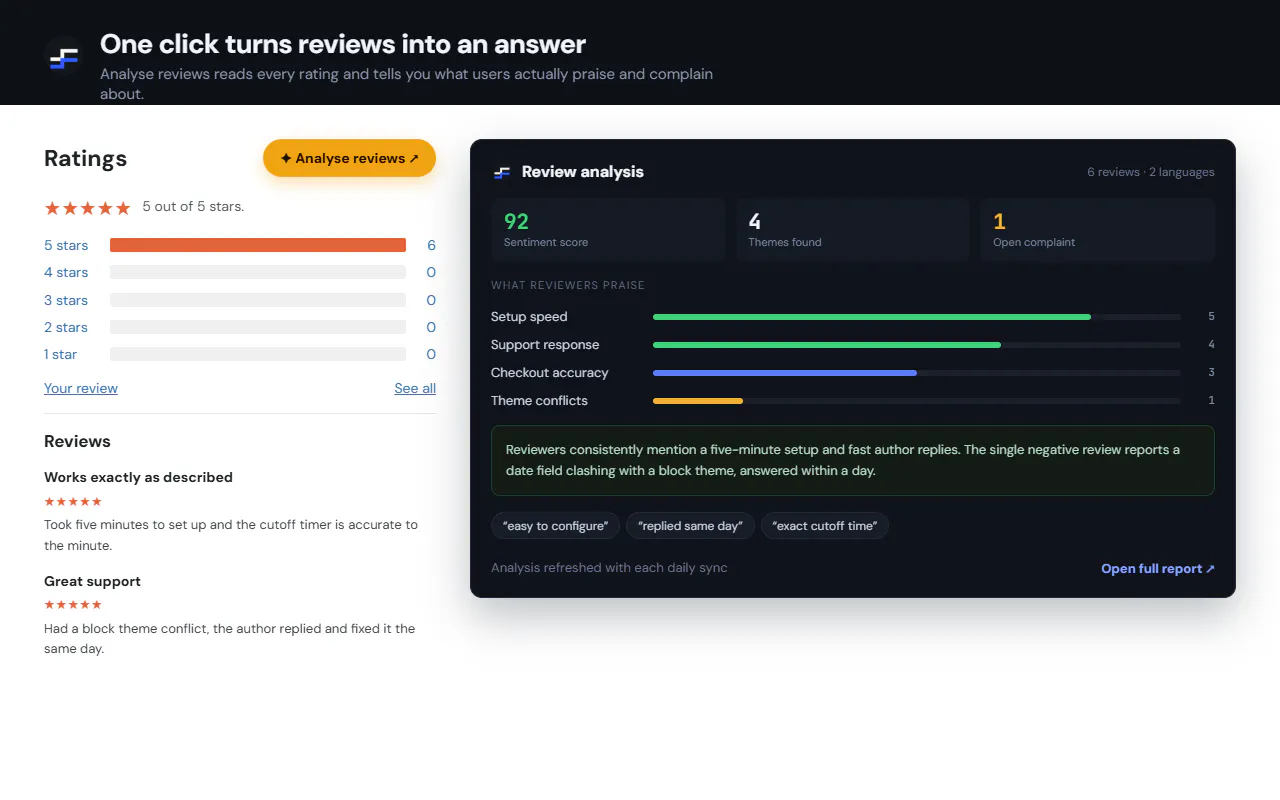This screenshot has width=1280, height=800.
Task: Click the "5 out of 5 stars." text
Action: pos(193,207)
